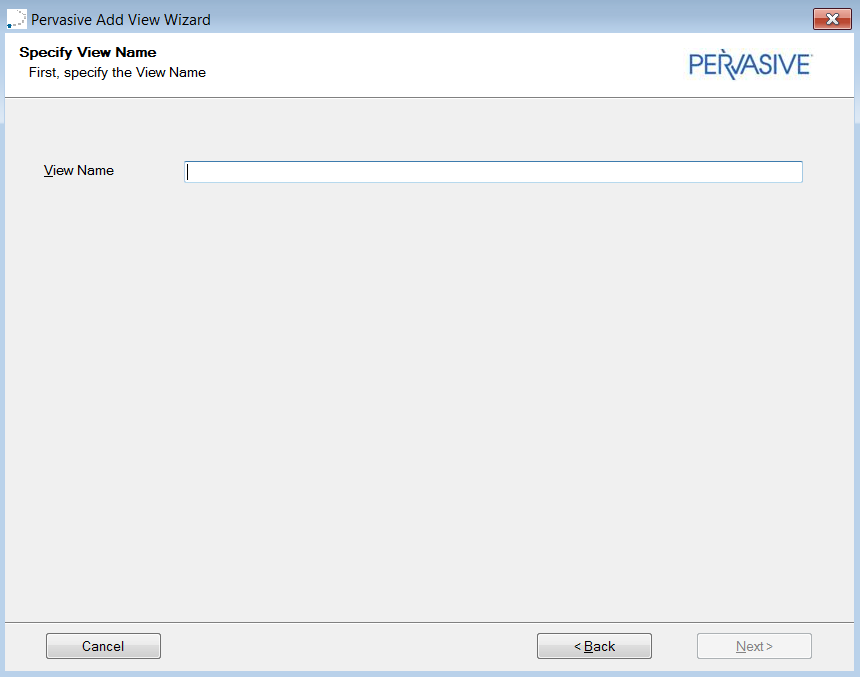Image resolution: width=860 pixels, height=677 pixels.
Task: Click the View Name text field
Action: coord(493,172)
